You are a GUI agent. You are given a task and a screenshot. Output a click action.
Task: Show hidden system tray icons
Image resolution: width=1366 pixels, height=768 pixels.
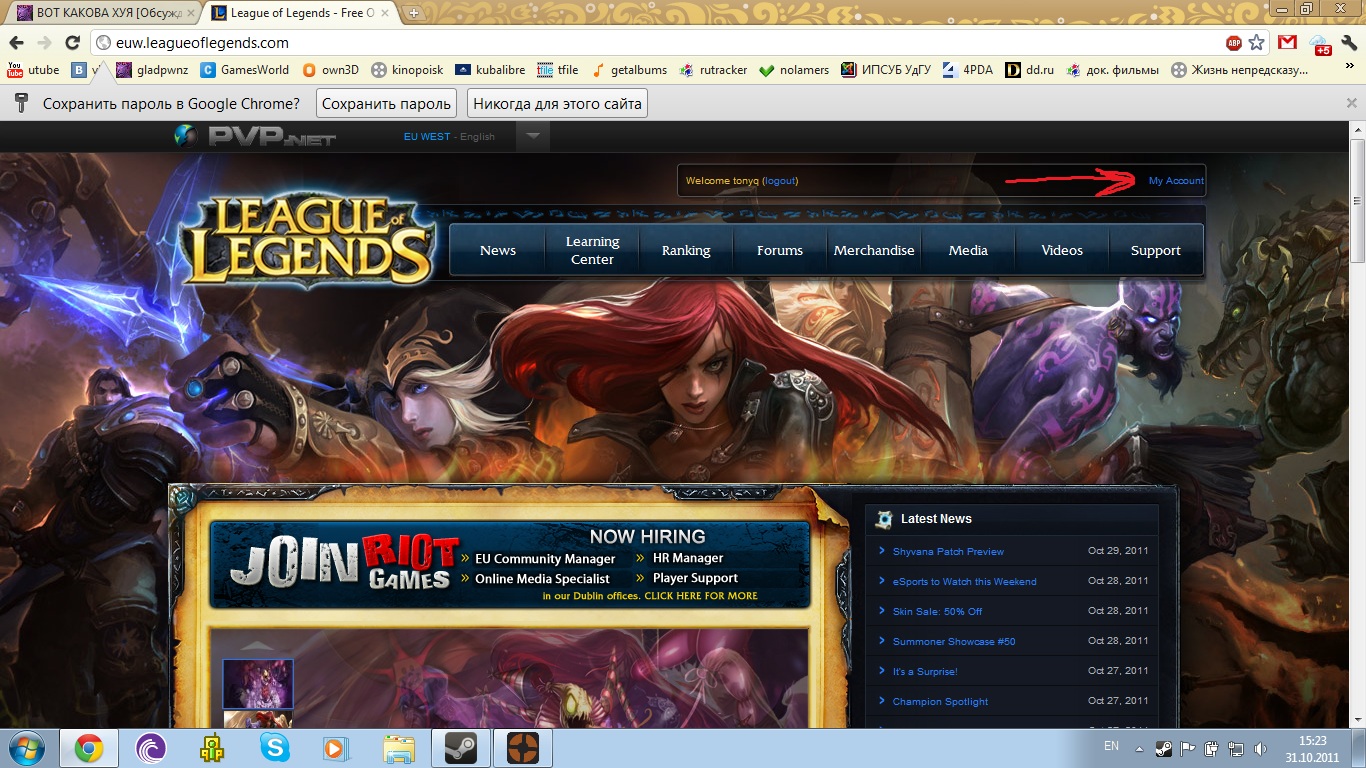click(1139, 748)
